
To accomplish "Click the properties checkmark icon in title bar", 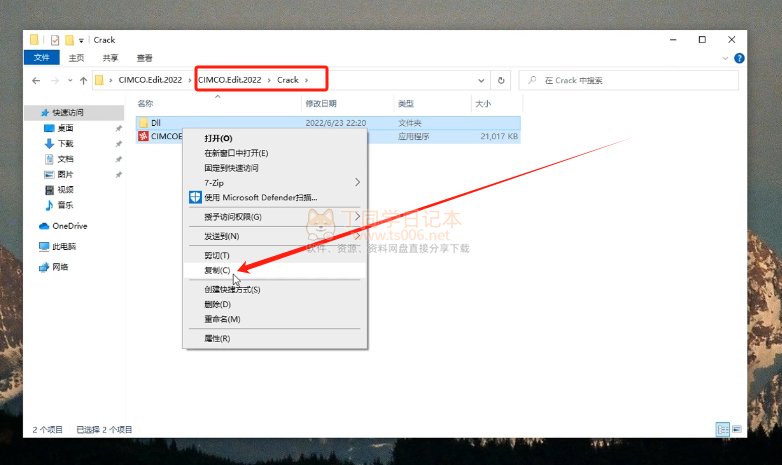I will [x=55, y=40].
